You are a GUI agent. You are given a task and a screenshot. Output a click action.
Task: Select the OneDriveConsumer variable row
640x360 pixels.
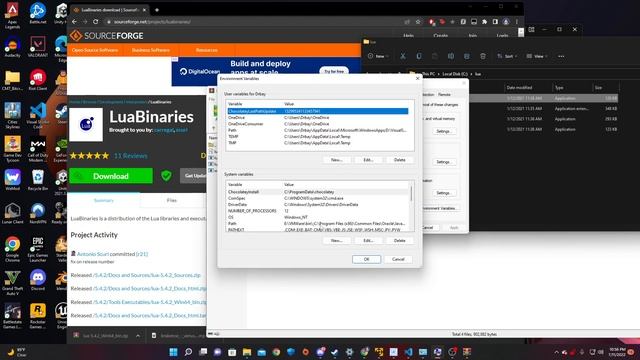(x=318, y=124)
